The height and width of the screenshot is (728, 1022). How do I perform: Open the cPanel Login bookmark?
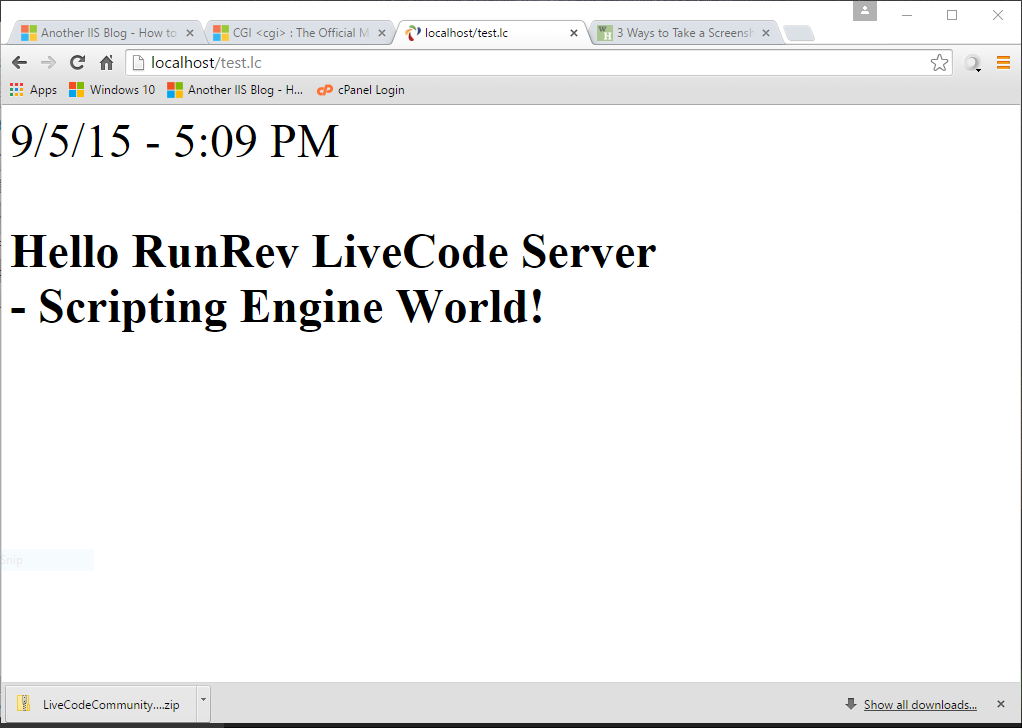pos(361,90)
